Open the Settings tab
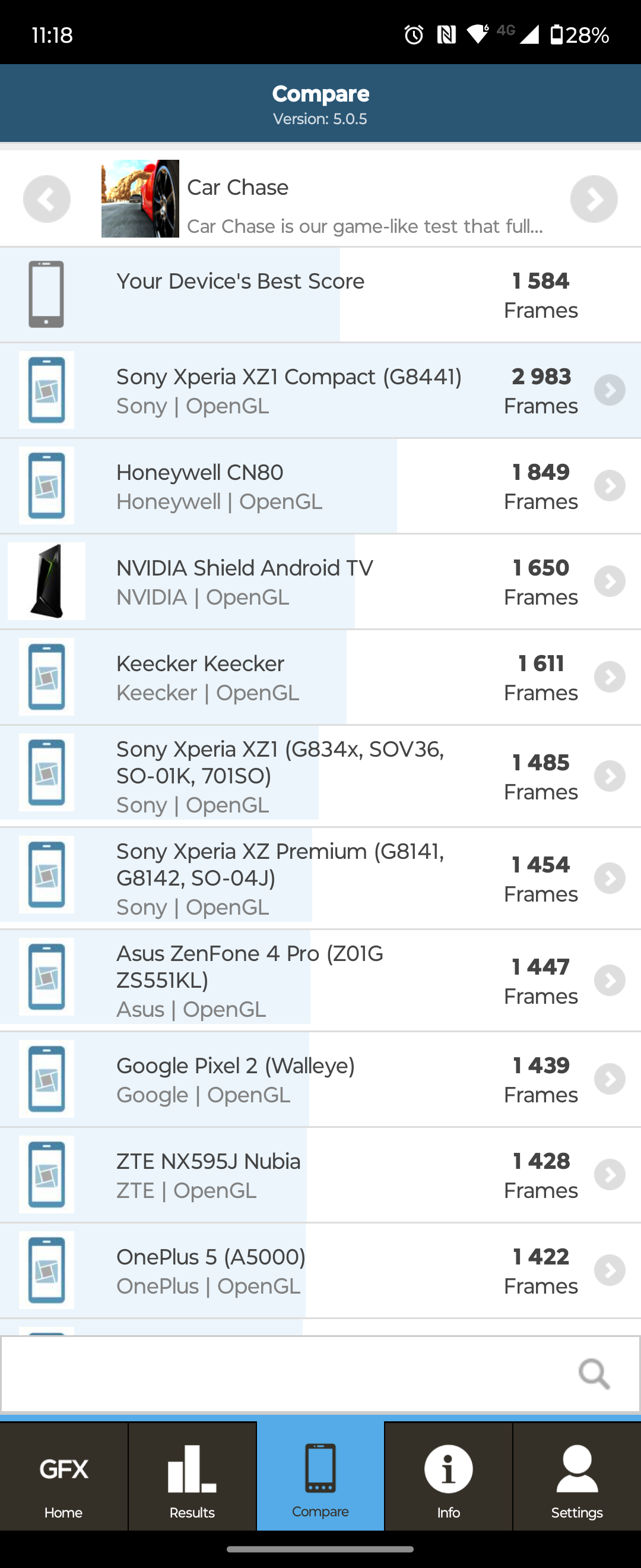Screen dimensions: 641x1568 (x=576, y=1477)
